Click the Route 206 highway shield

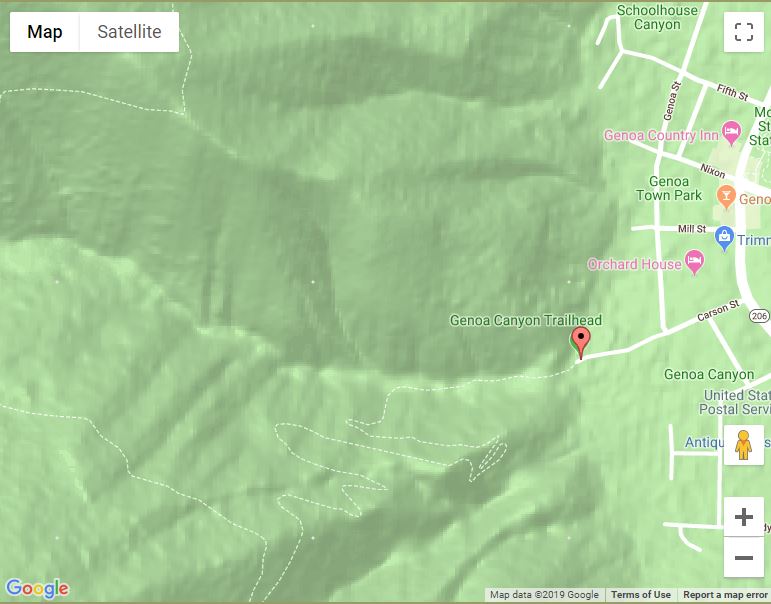[759, 316]
